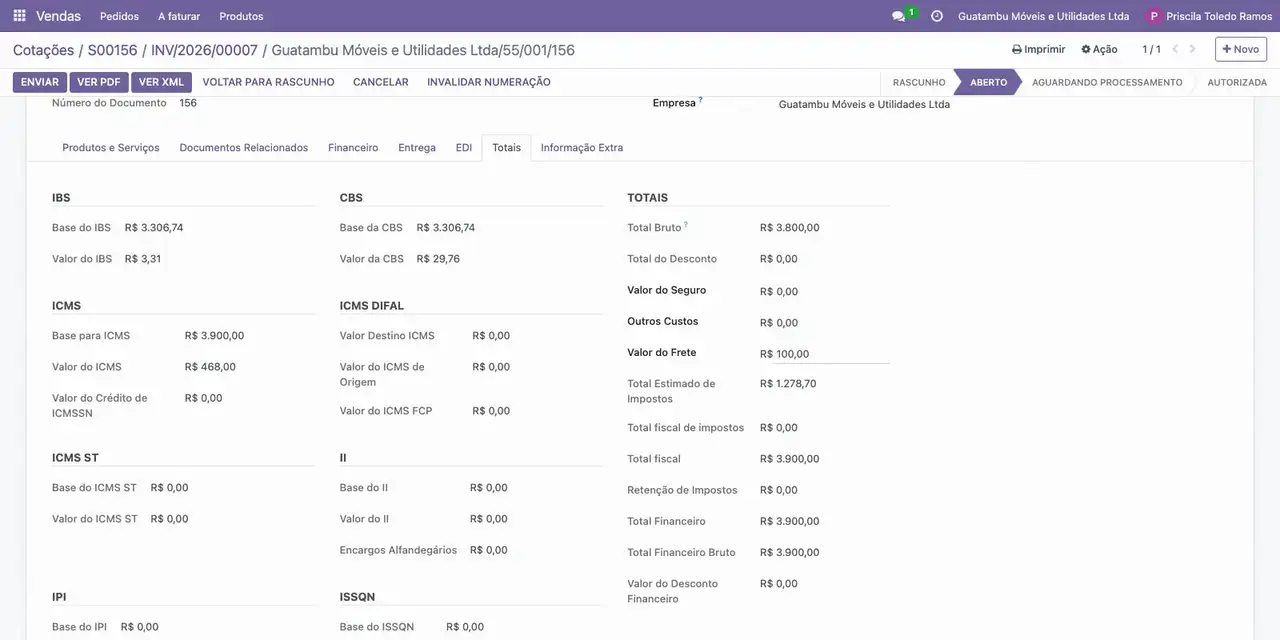Click the Total Bruto help tooltip mark

(686, 225)
